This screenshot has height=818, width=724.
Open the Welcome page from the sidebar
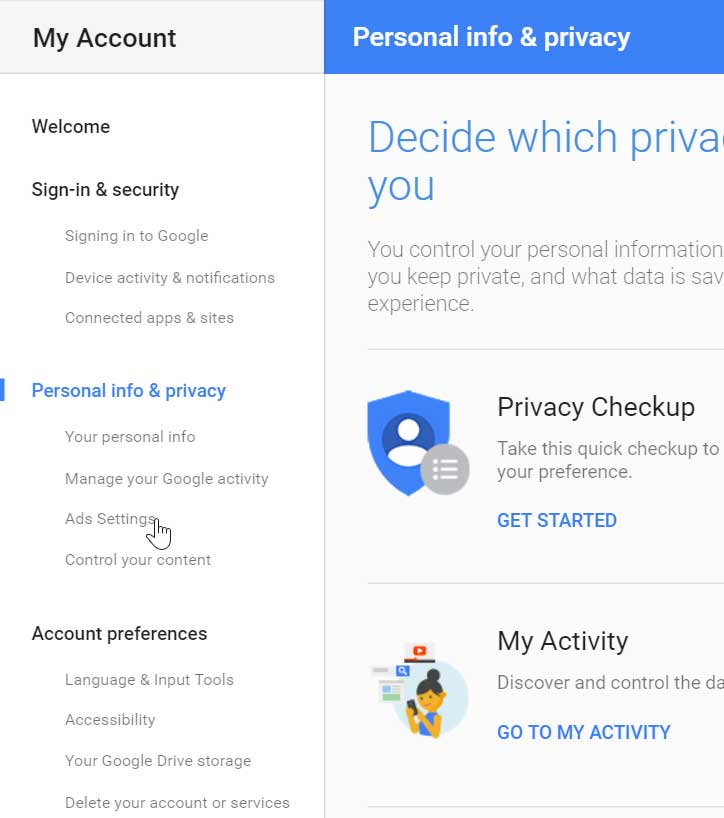70,126
